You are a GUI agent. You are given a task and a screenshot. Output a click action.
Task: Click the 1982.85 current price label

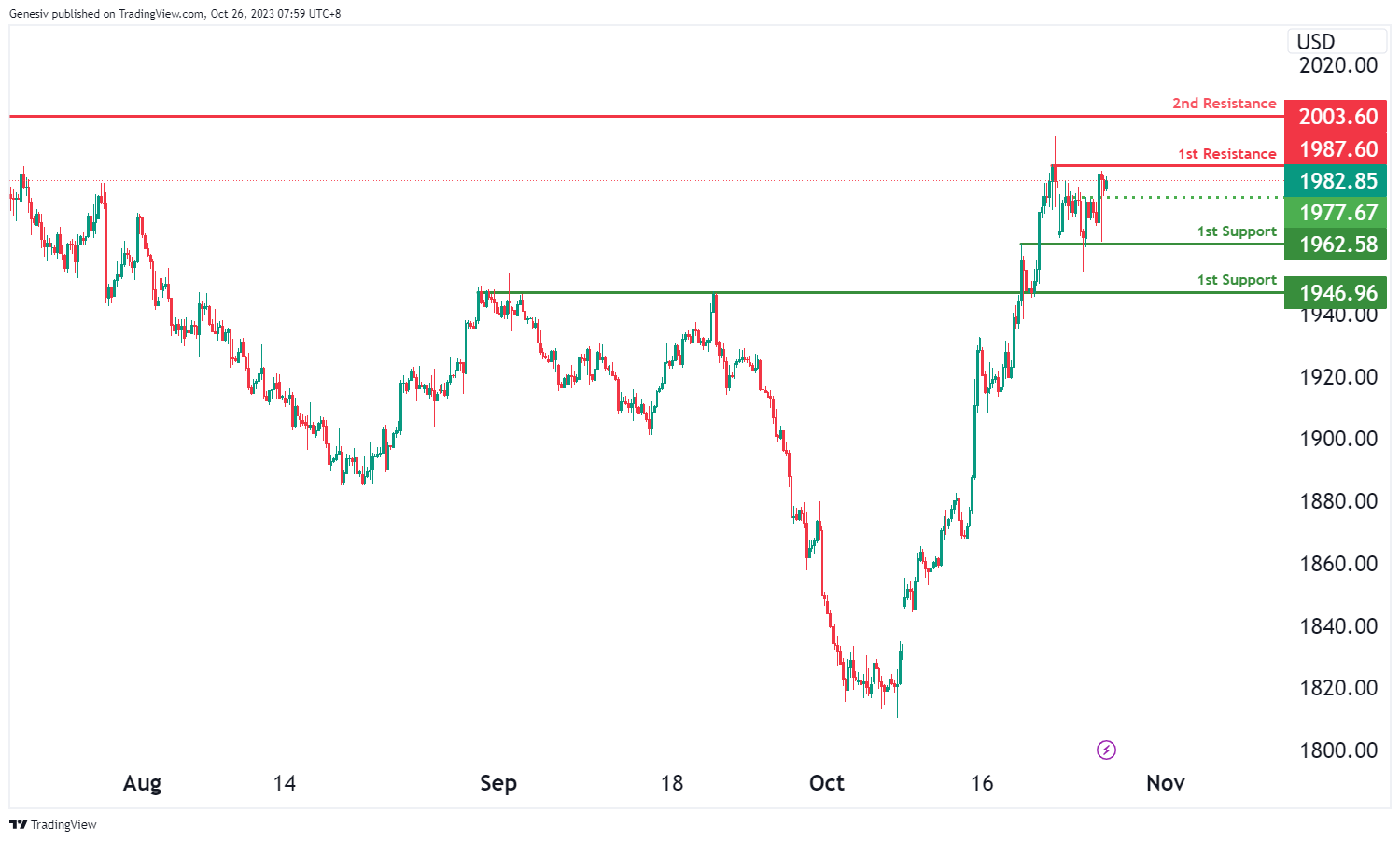click(1337, 181)
